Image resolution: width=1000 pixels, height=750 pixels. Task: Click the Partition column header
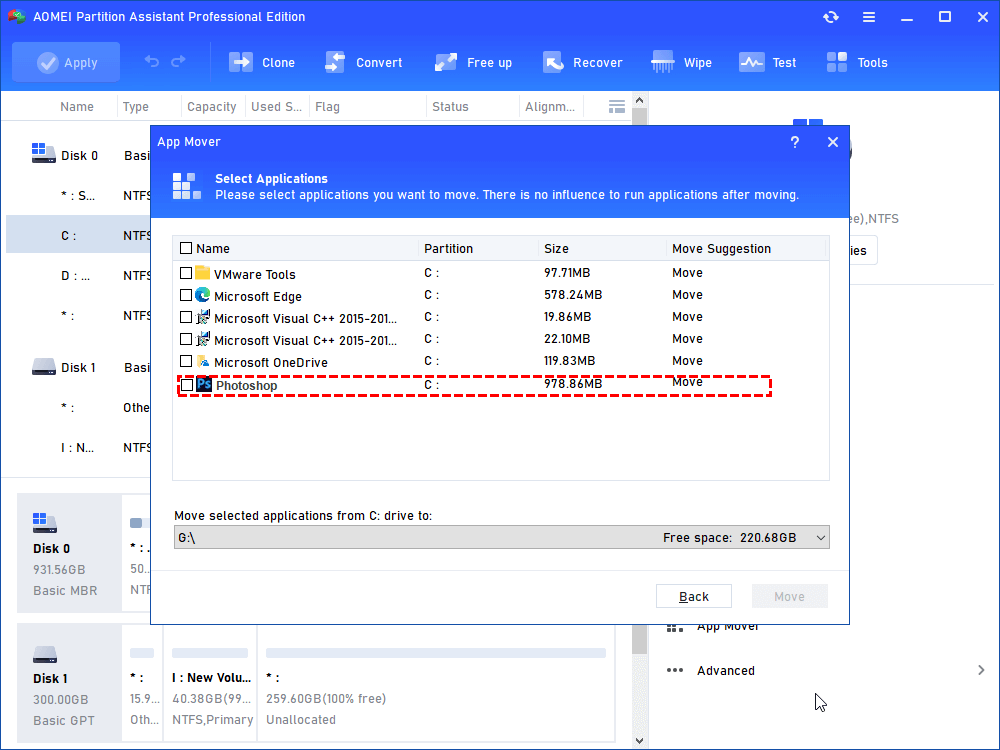tap(448, 248)
